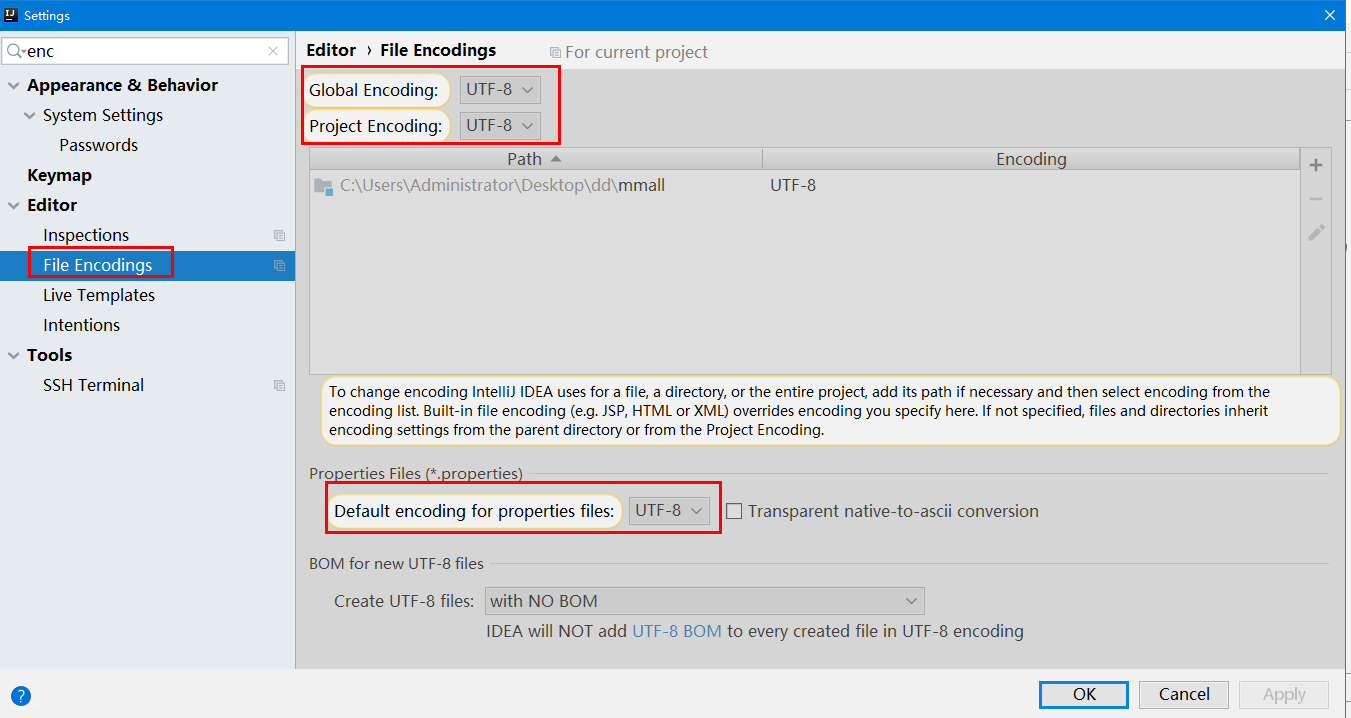Select File Encodings in settings tree
The image size is (1351, 718).
coord(98,265)
